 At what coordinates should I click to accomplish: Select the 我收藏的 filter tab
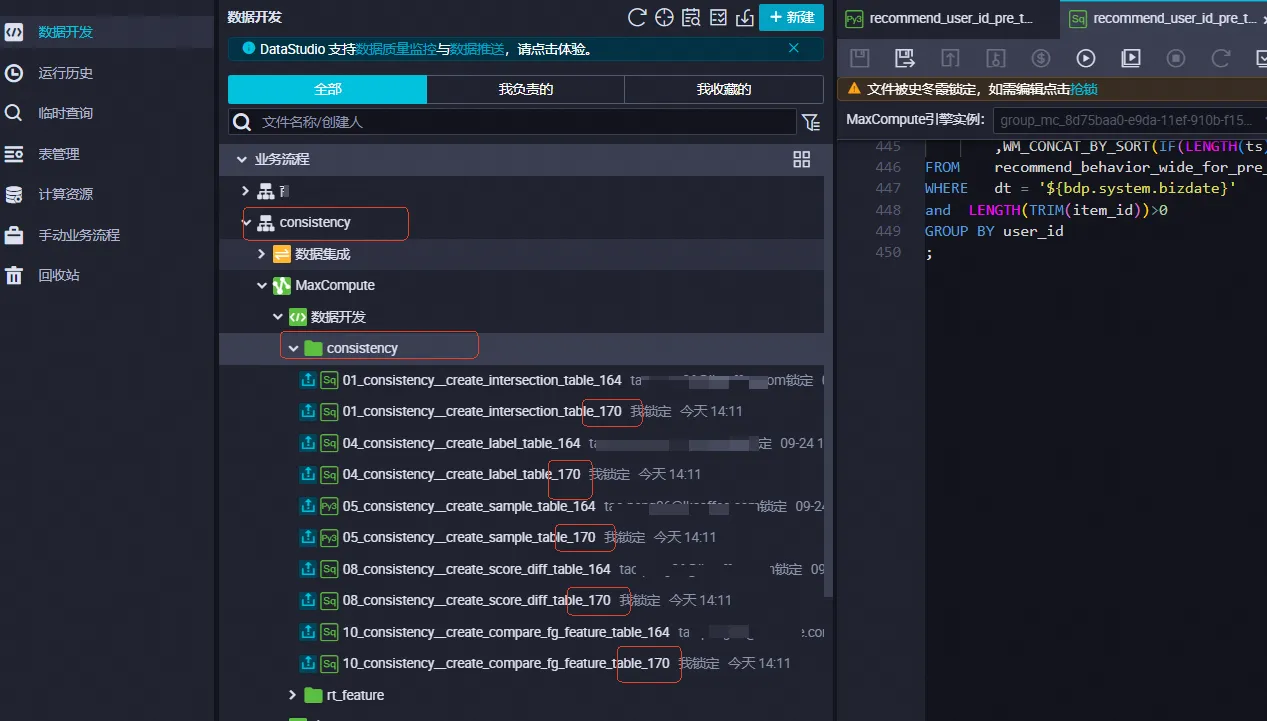point(724,89)
